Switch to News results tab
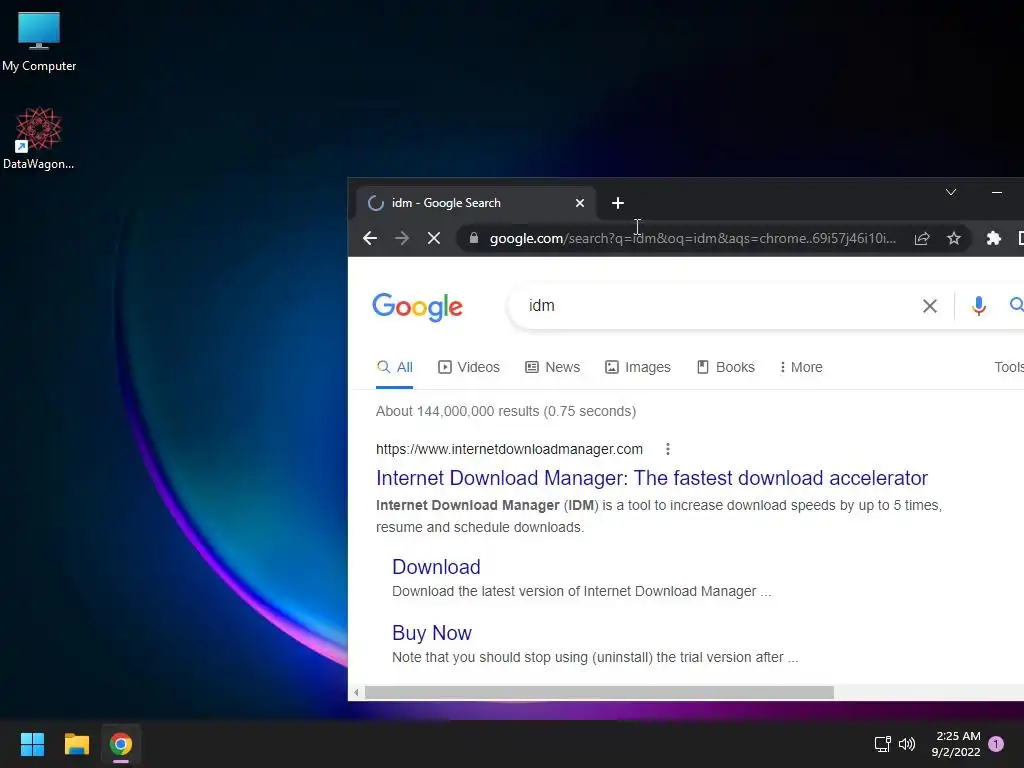 pos(552,367)
